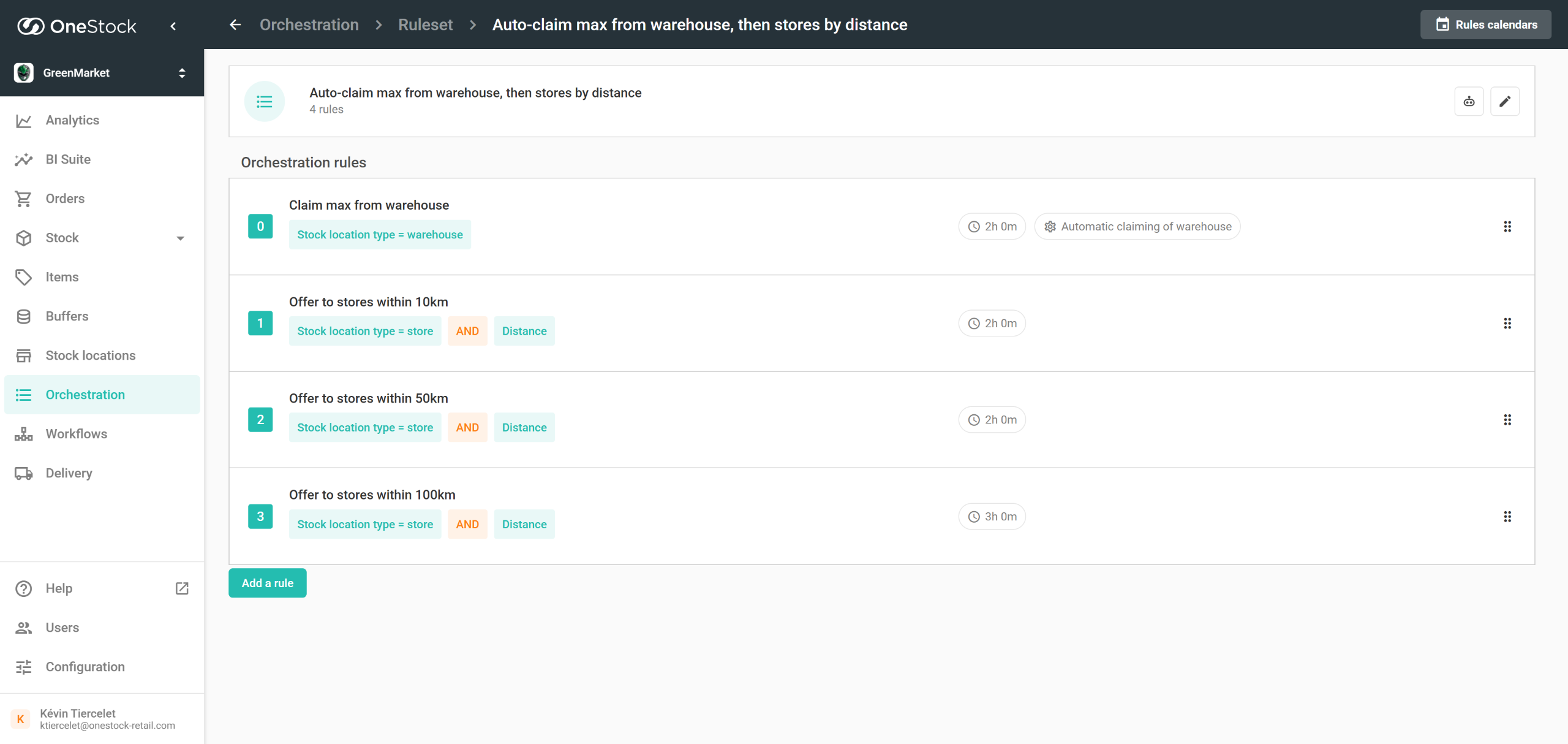
Task: Click the OneStock logo
Action: coord(77,26)
